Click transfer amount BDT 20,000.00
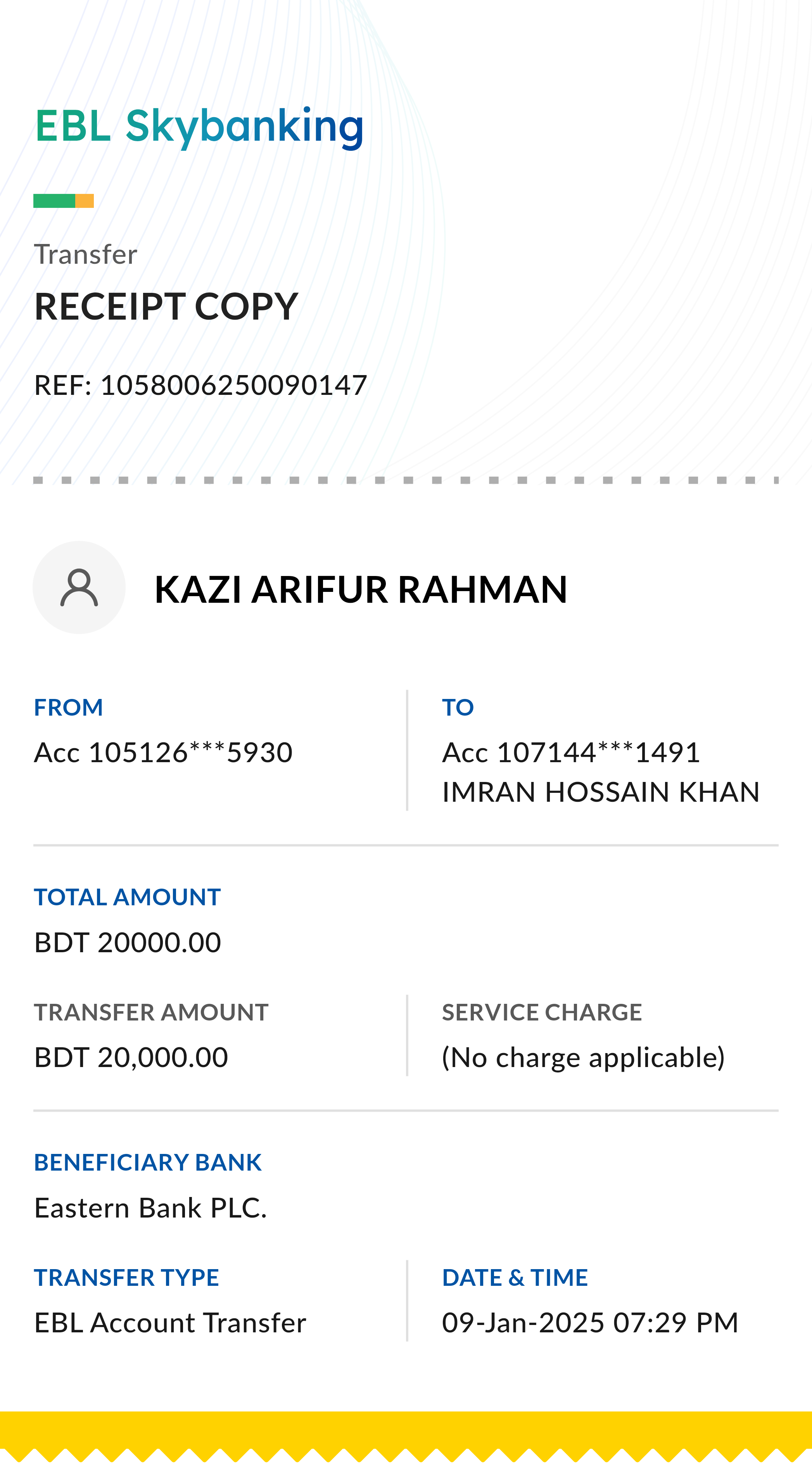 (131, 1057)
